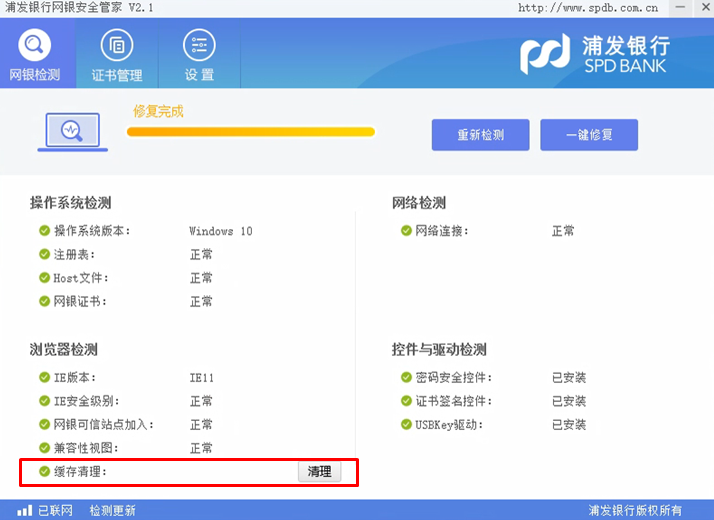
Task: Click the IE11 value text
Action: pos(202,378)
